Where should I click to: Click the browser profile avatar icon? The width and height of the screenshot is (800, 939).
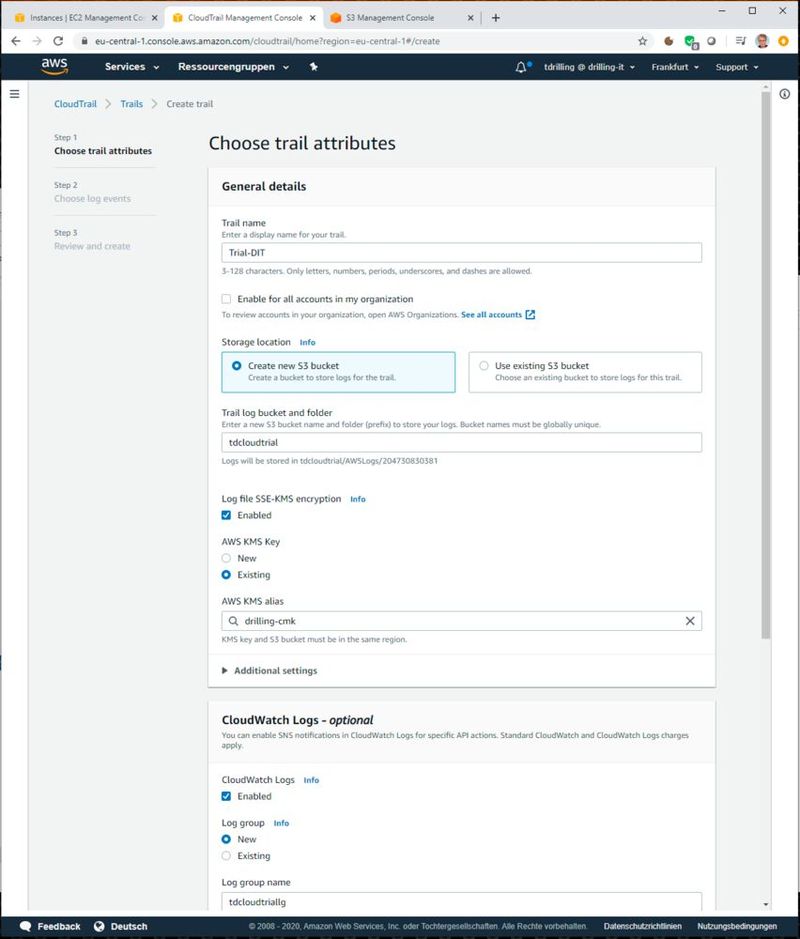pyautogui.click(x=762, y=41)
